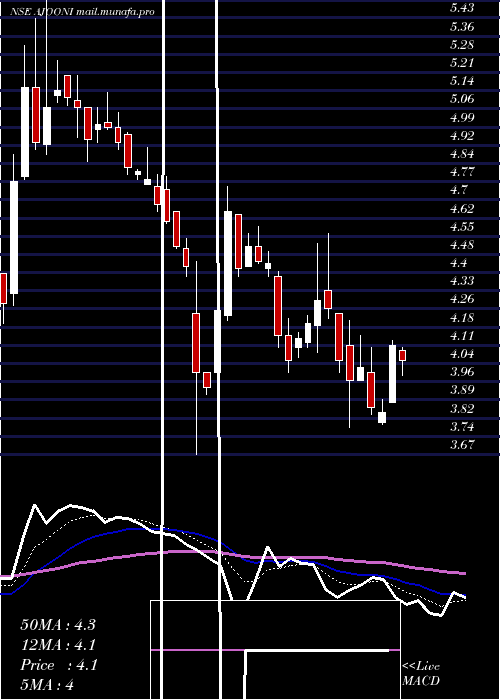Select the 4.48 price axis label
Viewport: 500px width, 700px height.
click(x=462, y=245)
